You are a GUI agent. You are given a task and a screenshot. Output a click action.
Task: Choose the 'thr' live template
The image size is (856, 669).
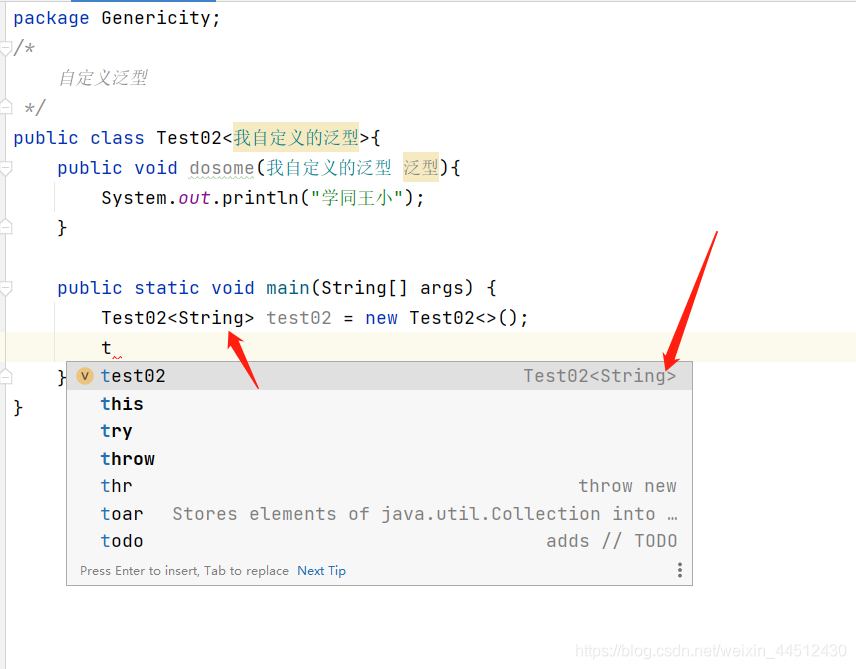pos(379,486)
